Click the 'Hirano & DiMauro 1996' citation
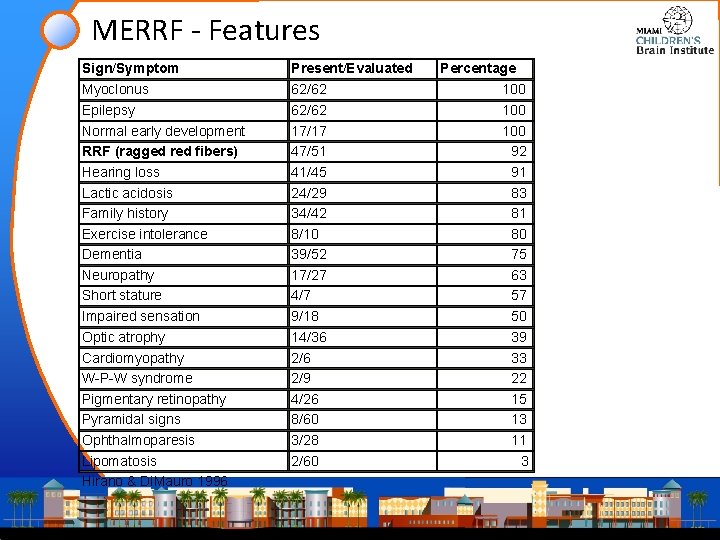 click(155, 481)
